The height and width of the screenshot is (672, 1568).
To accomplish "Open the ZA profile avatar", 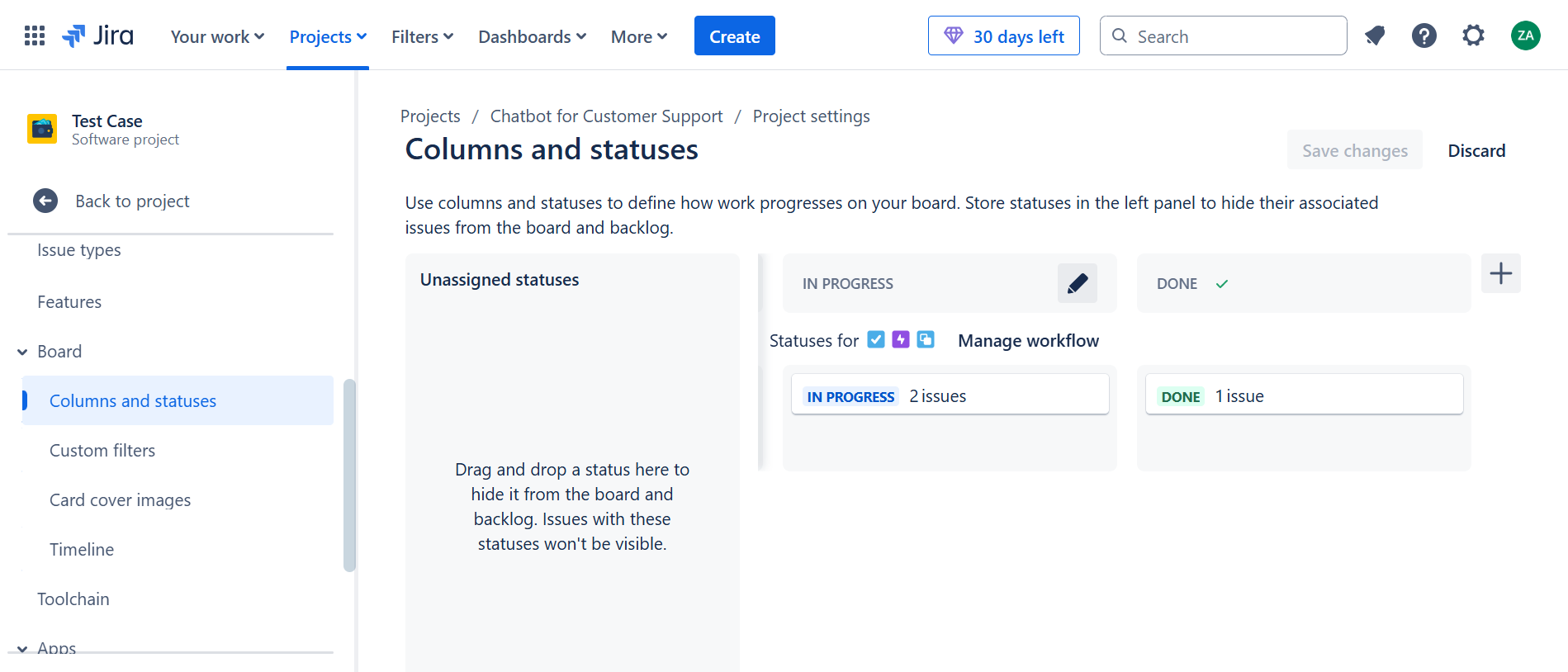I will pos(1526,35).
